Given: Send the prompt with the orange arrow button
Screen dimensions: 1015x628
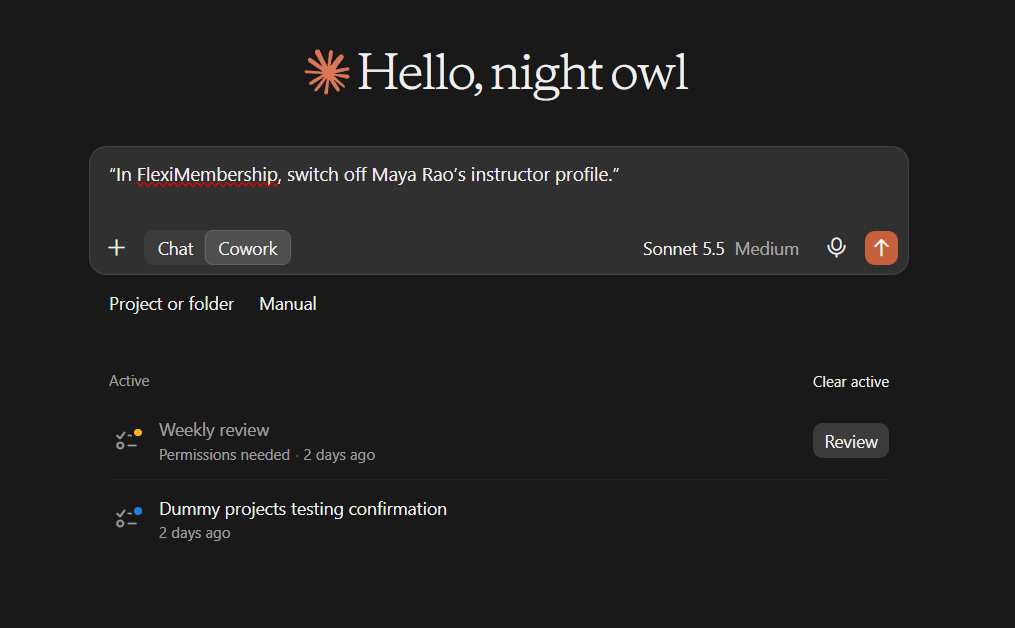Looking at the screenshot, I should 881,248.
